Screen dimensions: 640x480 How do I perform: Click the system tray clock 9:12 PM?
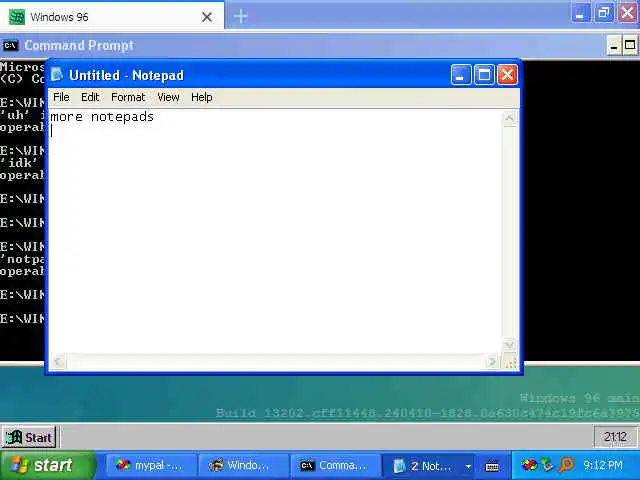tap(603, 465)
